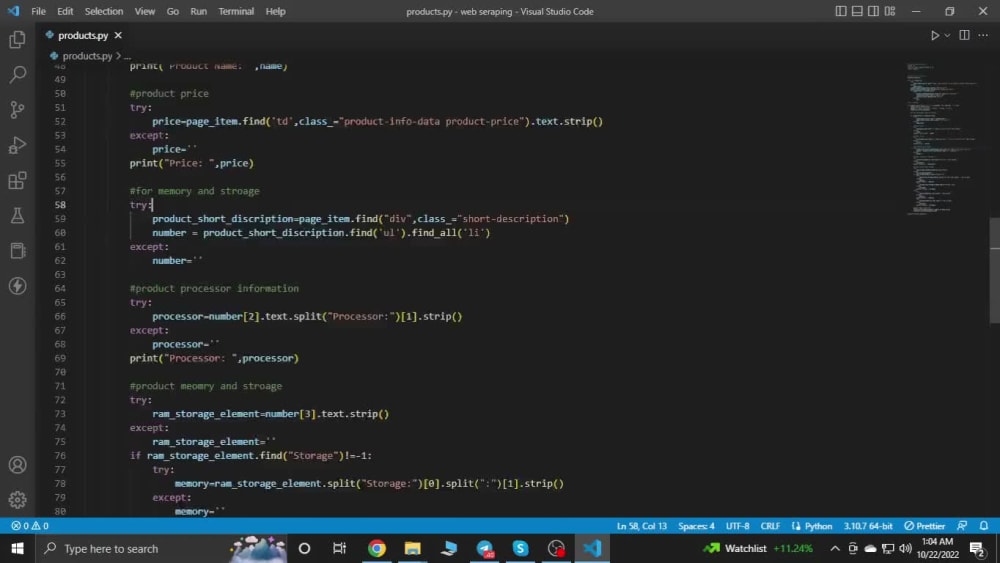Open the editor More Actions ellipsis
Viewport: 1000px width, 563px height.
(x=983, y=35)
